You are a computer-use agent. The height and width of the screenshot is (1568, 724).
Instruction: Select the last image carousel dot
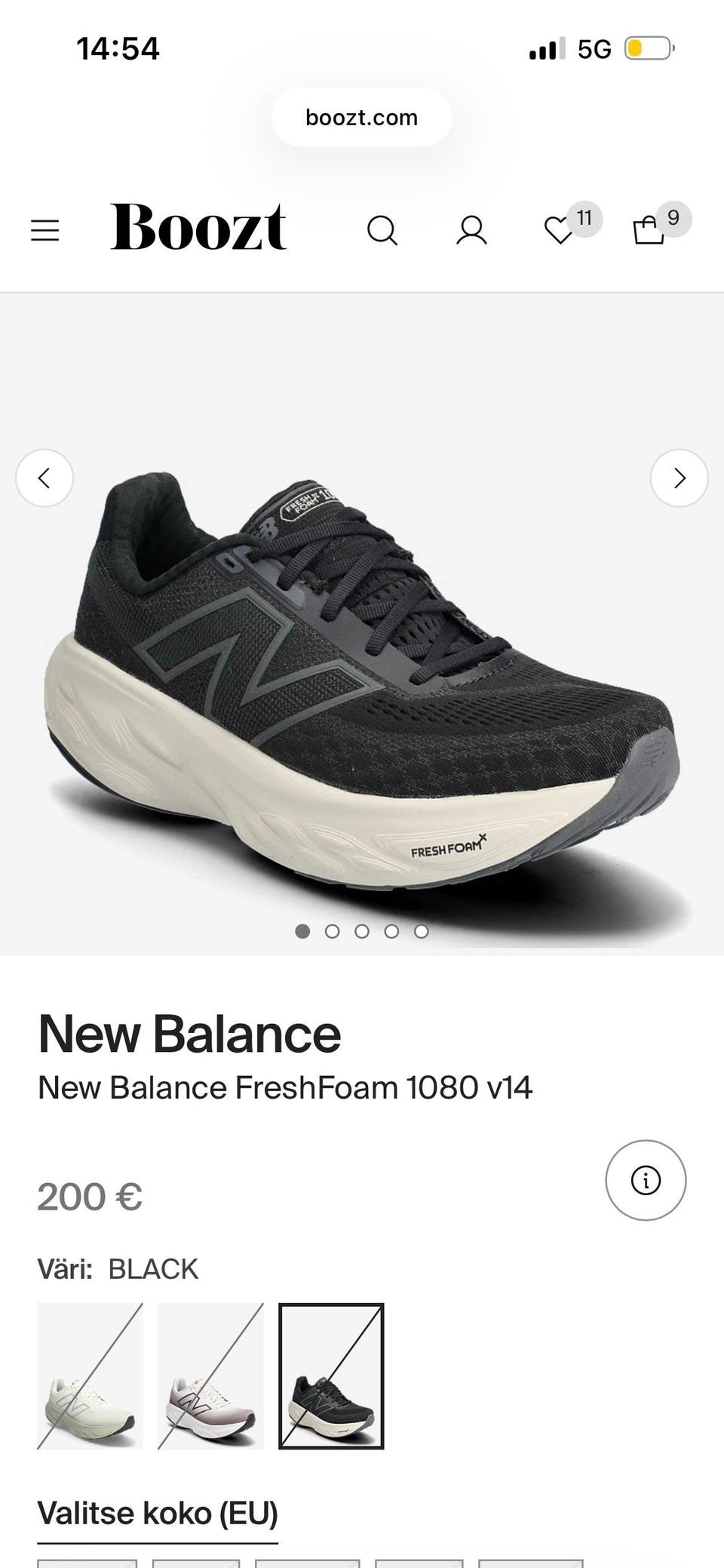pyautogui.click(x=422, y=931)
